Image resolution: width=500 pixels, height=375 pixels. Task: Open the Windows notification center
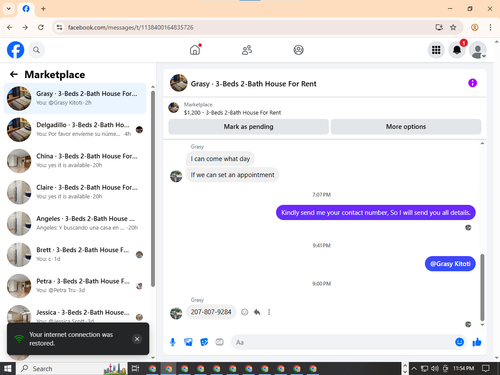click(486, 368)
